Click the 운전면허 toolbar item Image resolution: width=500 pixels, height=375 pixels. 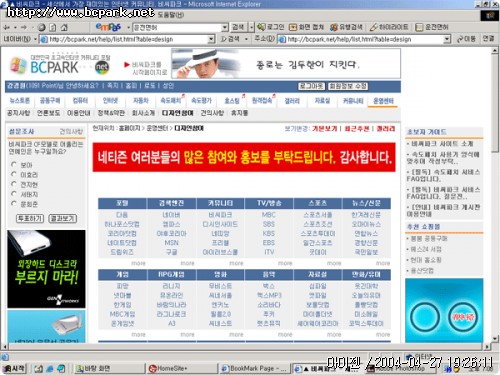point(432,27)
